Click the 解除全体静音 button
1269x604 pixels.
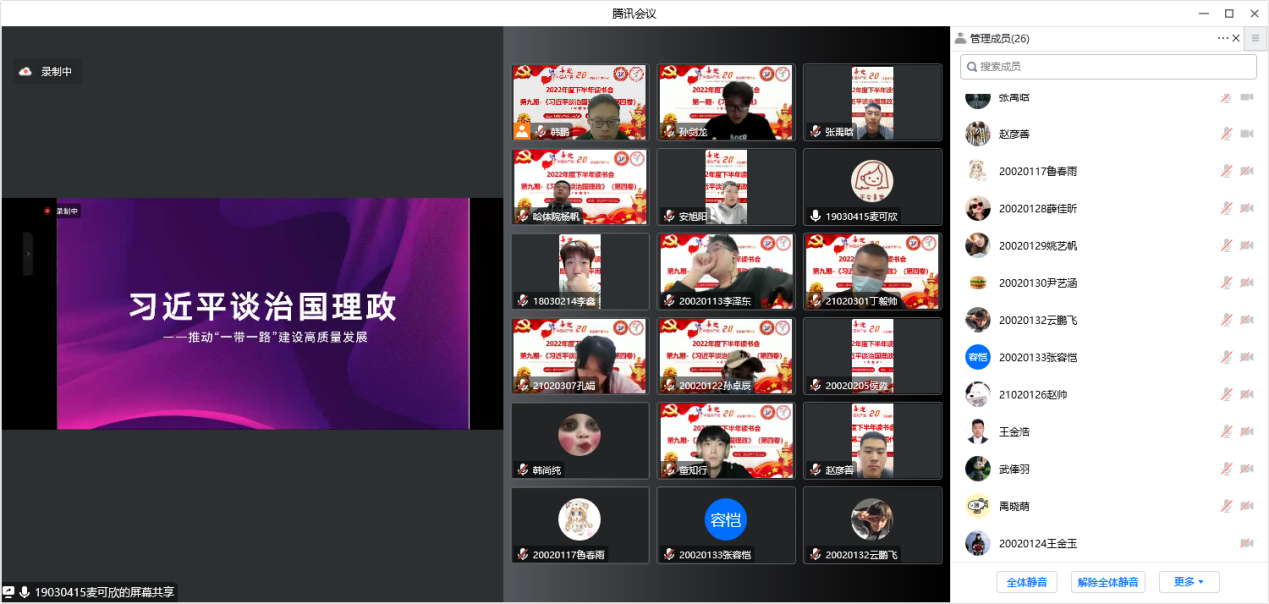pos(1108,581)
